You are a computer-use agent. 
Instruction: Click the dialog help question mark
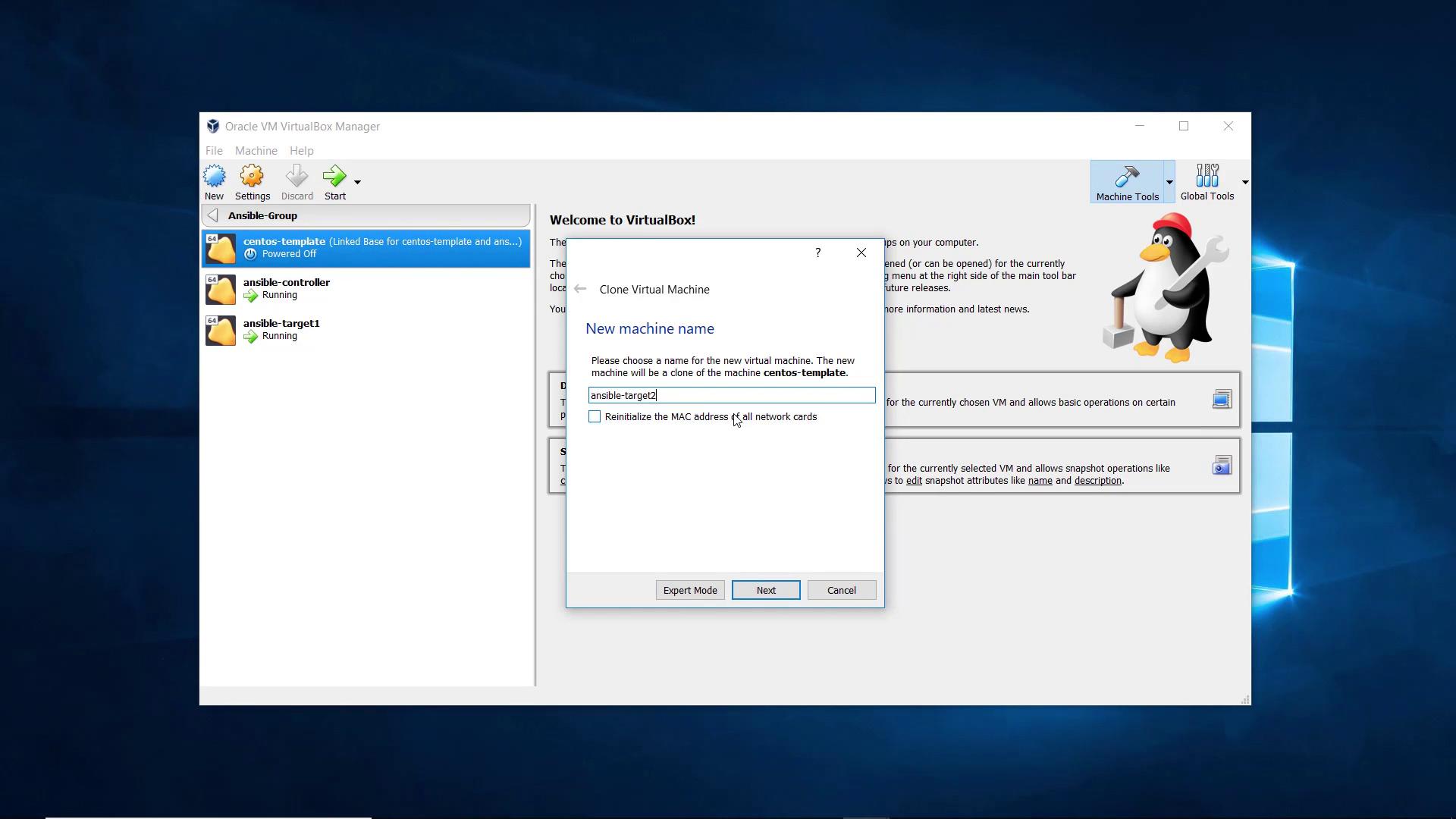(x=817, y=253)
